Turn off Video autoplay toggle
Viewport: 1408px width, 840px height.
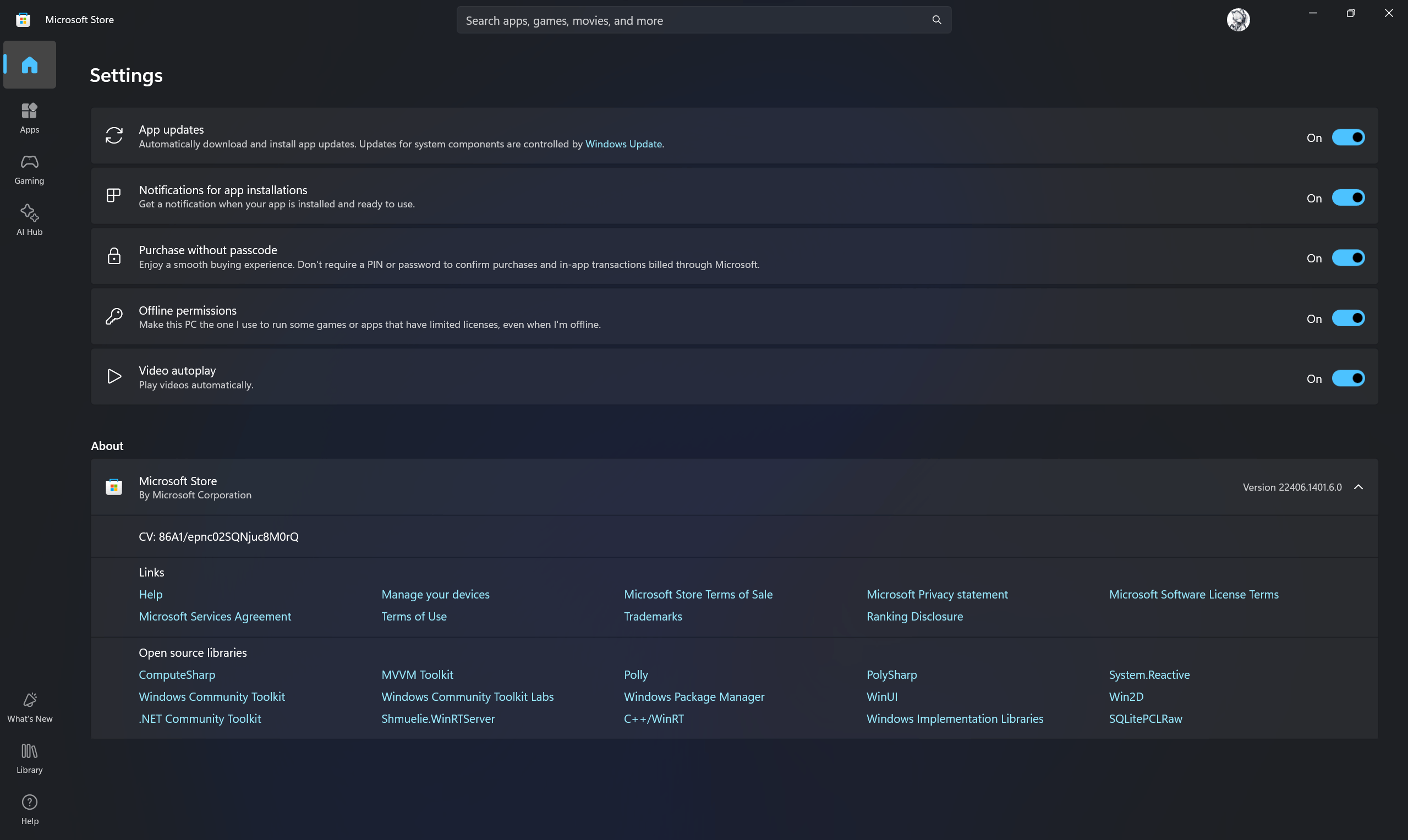pyautogui.click(x=1347, y=378)
